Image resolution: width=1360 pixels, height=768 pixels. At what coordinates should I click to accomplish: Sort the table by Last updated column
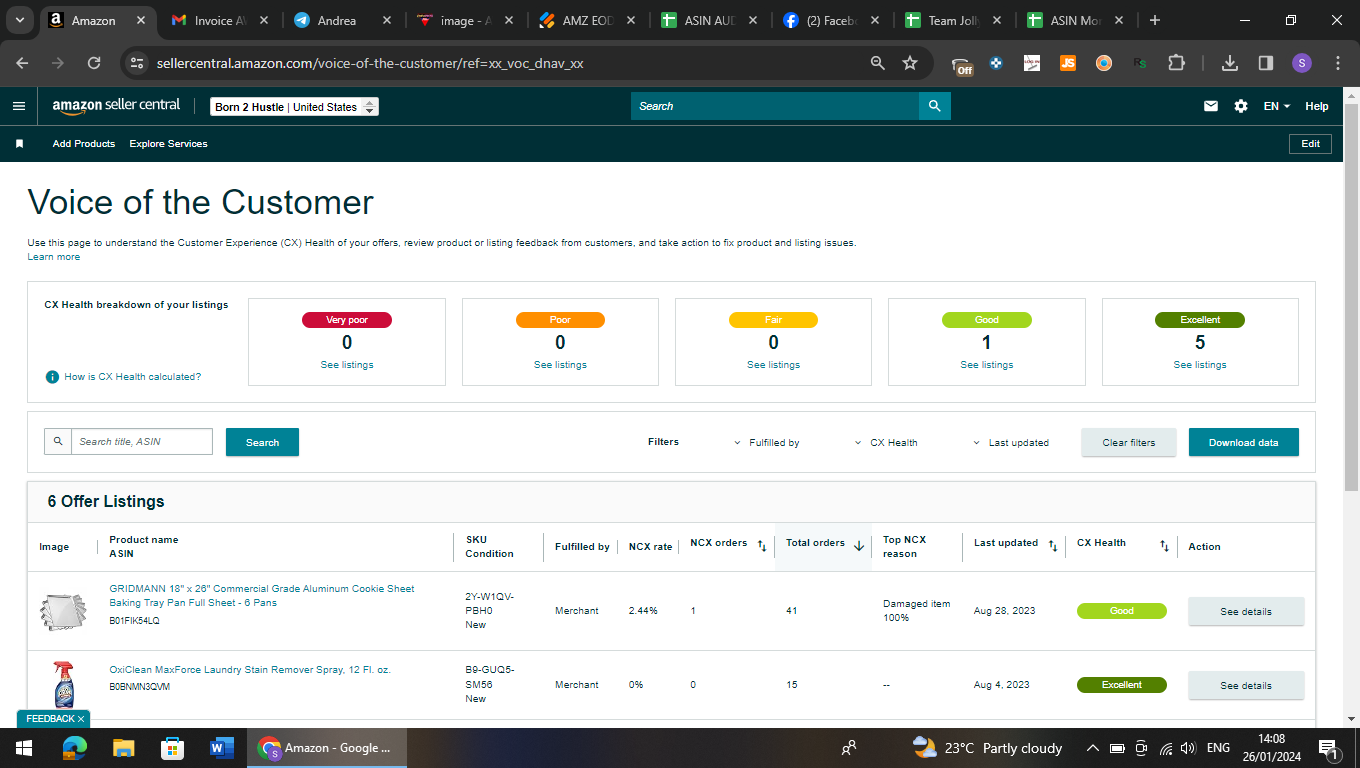click(1053, 546)
